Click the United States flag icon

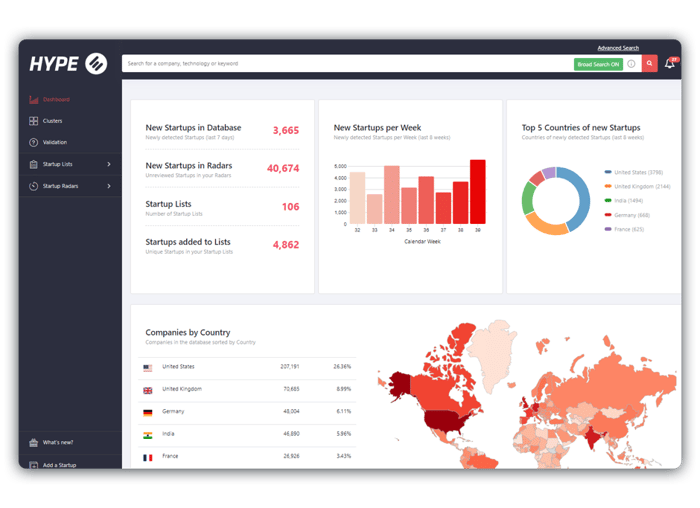pos(148,368)
